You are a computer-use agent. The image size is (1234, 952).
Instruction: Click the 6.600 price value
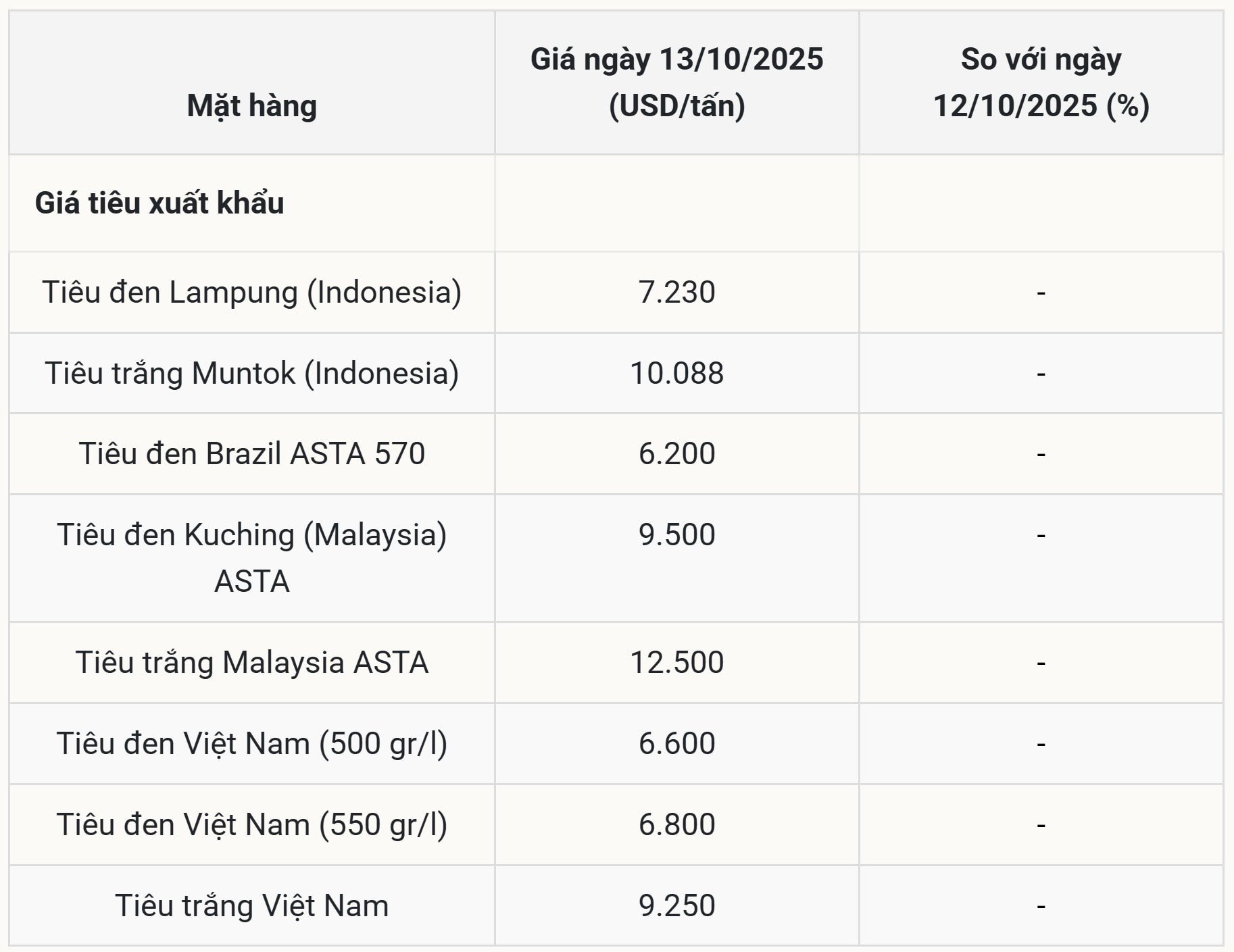point(676,743)
